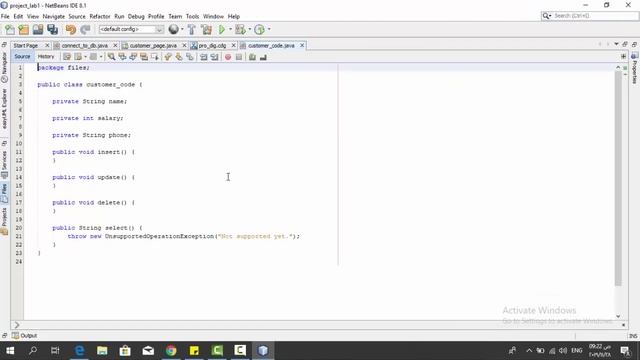Viewport: 640px width, 360px height.
Task: Open the Services side panel
Action: click(4, 164)
